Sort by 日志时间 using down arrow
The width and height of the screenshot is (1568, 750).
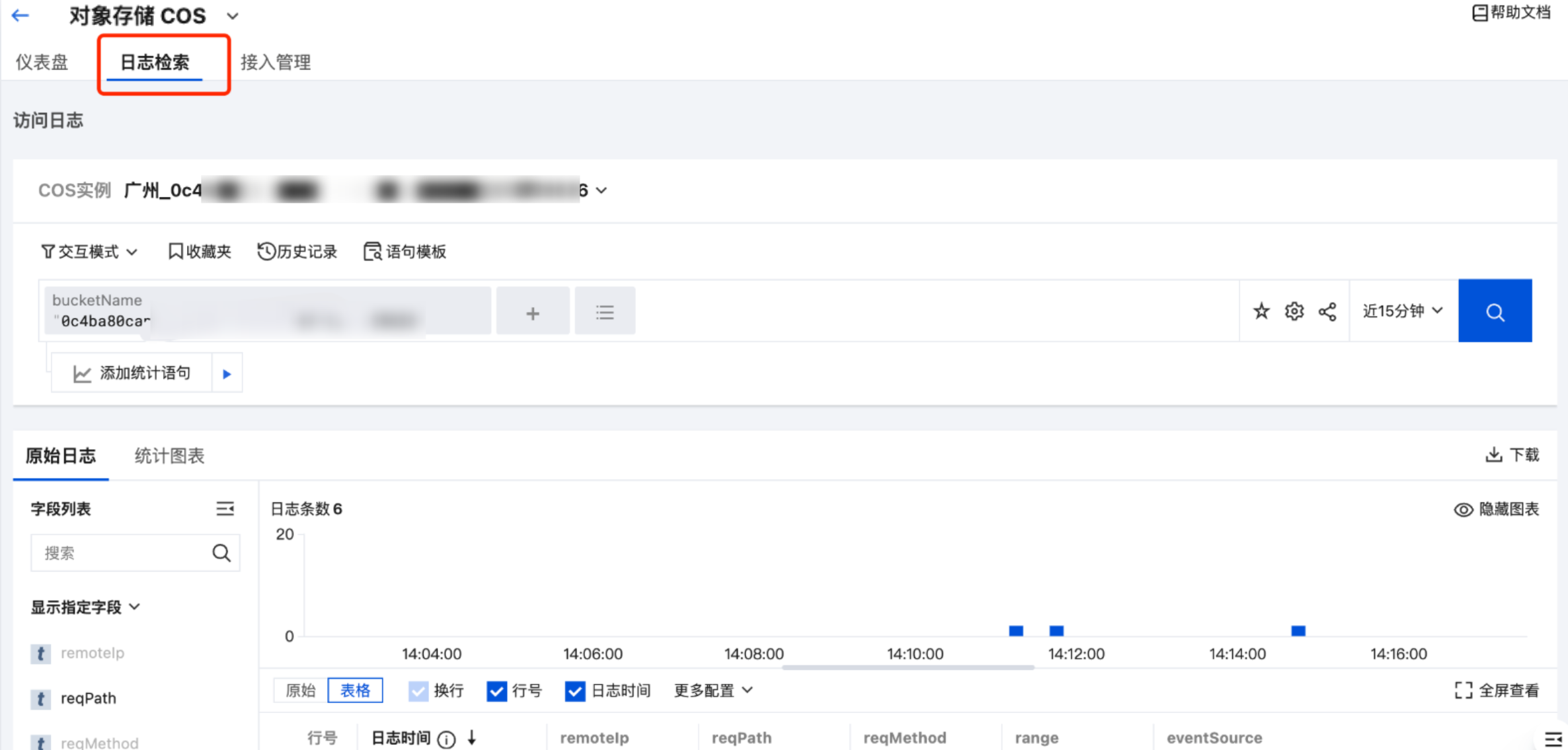[472, 737]
